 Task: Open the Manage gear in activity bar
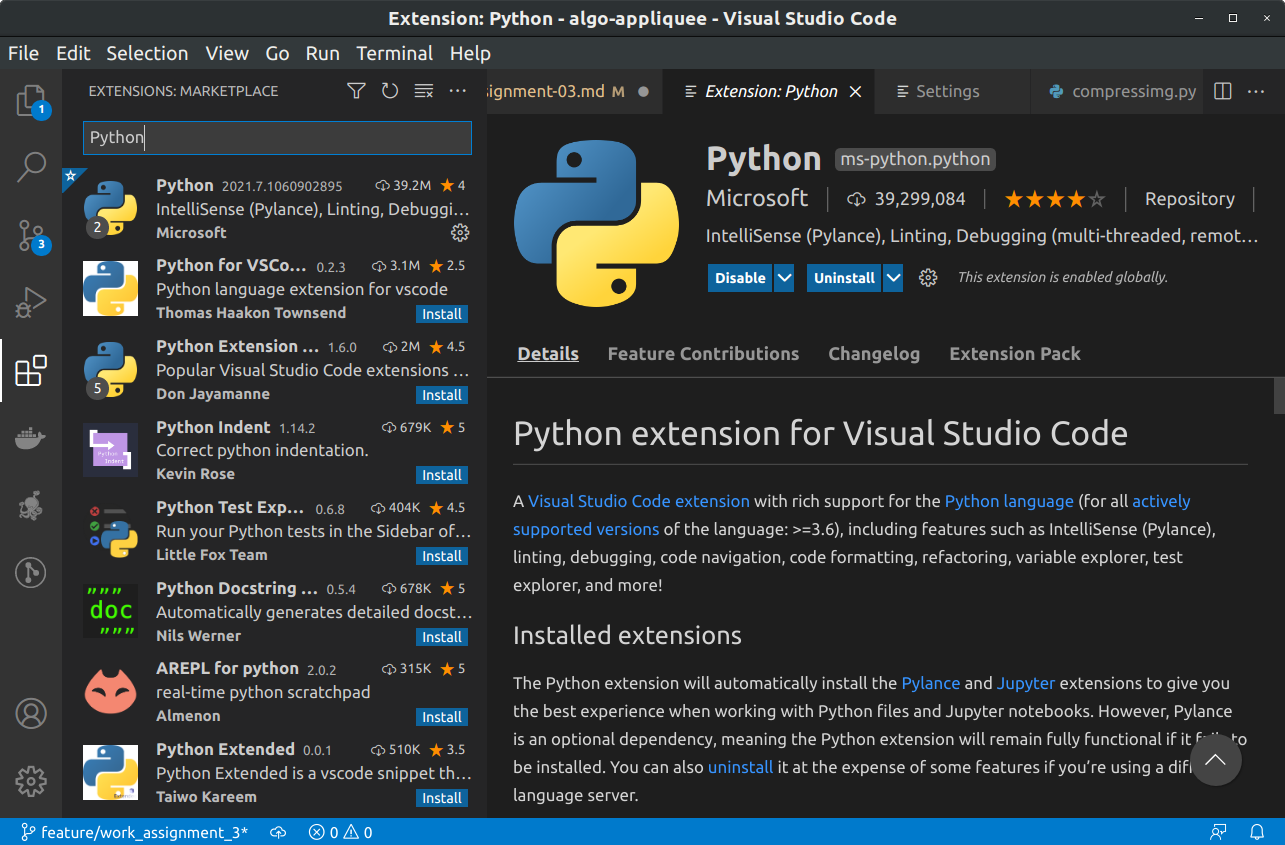pyautogui.click(x=31, y=781)
